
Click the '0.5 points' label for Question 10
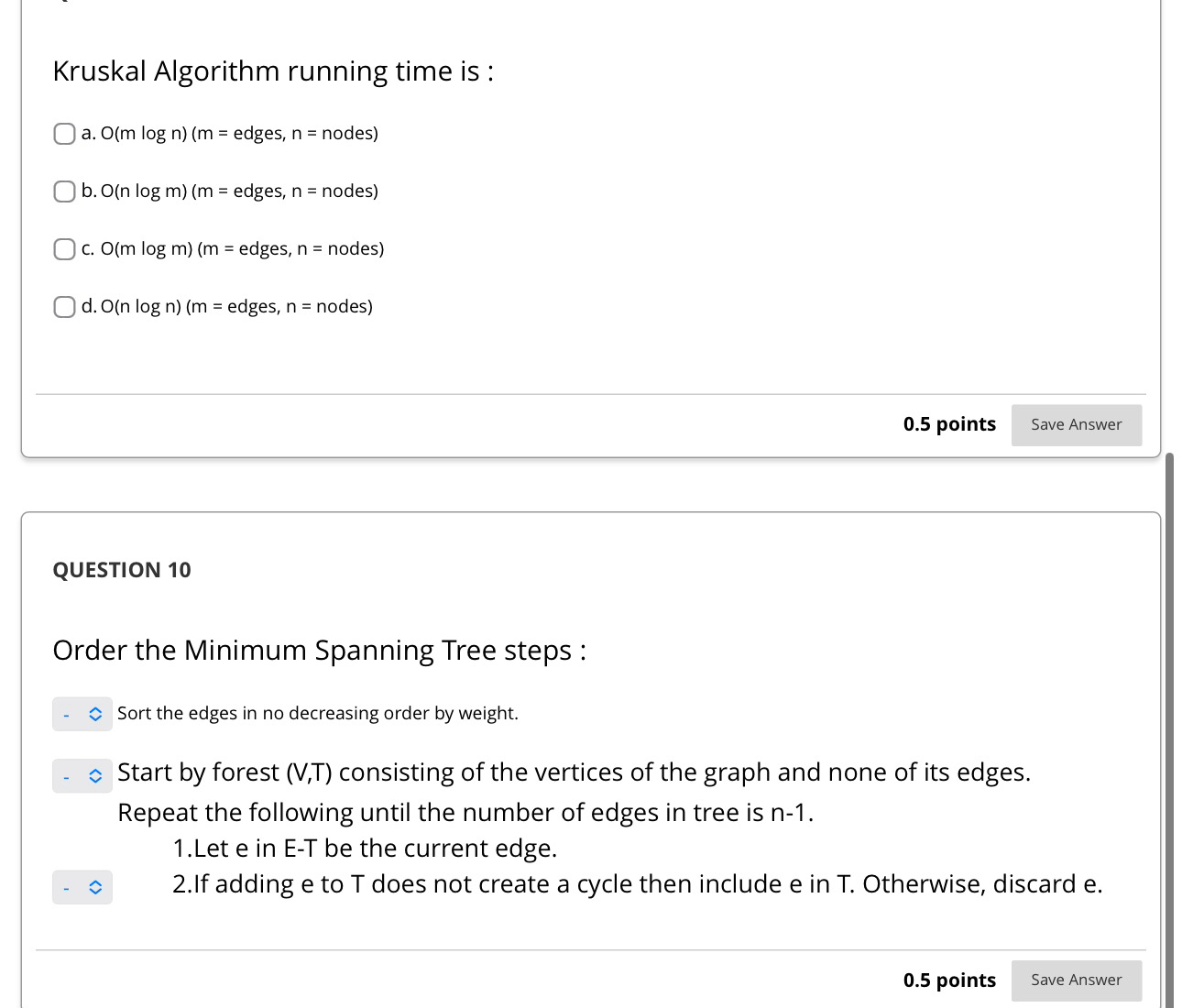pyautogui.click(x=949, y=980)
